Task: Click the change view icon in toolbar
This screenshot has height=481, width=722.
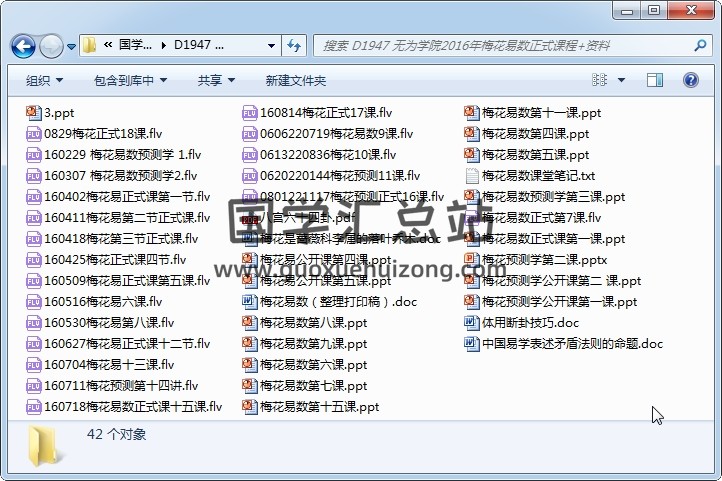Action: tap(600, 80)
